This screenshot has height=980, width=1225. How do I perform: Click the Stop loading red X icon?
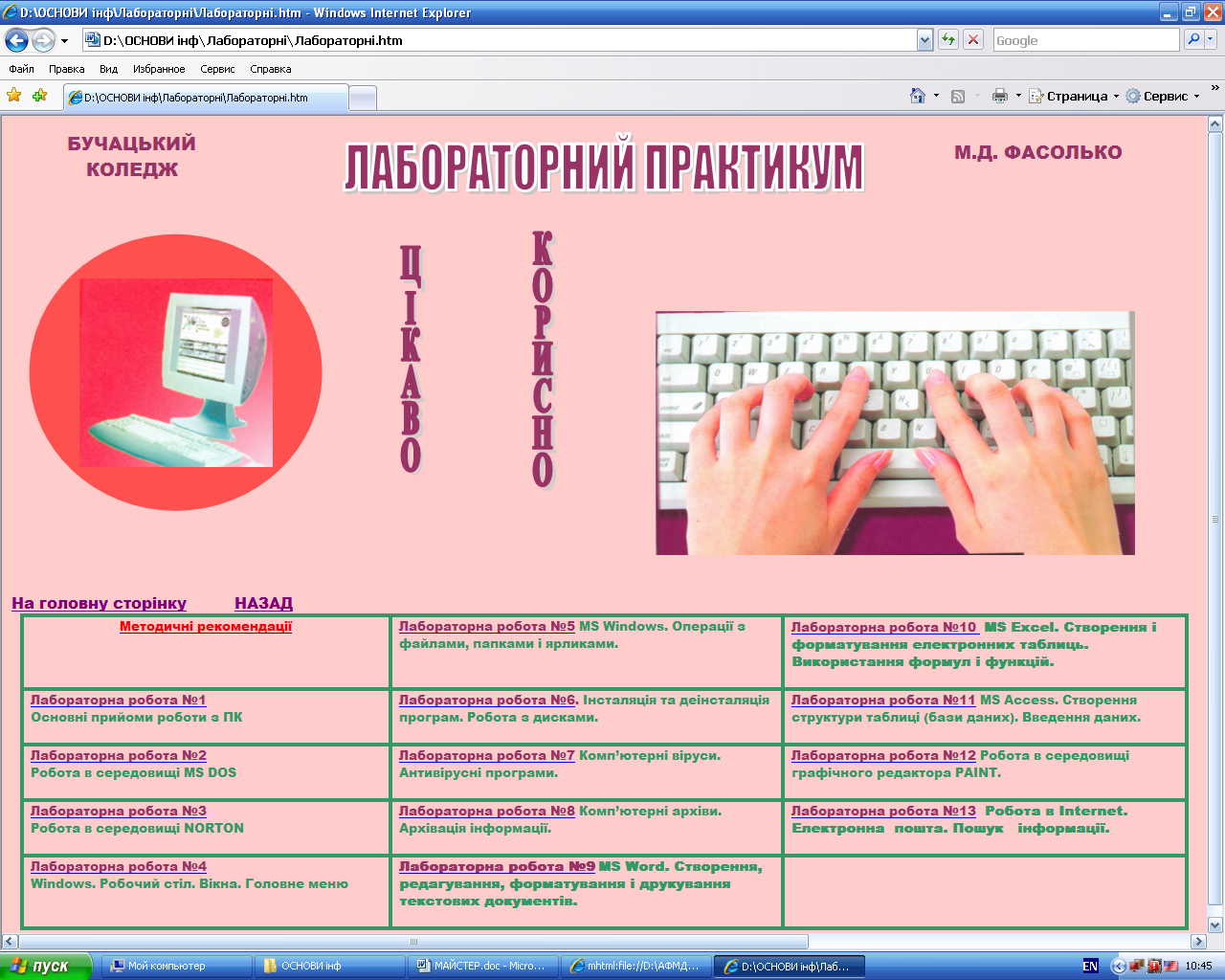[x=973, y=40]
